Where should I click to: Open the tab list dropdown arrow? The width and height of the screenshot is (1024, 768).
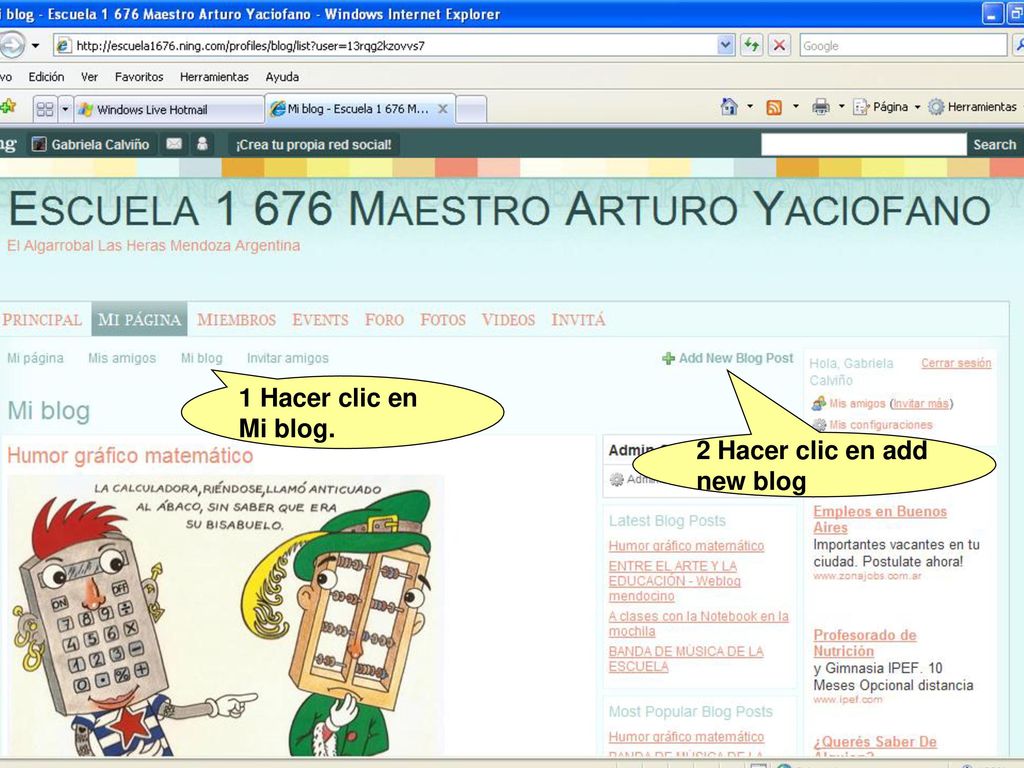tap(65, 109)
